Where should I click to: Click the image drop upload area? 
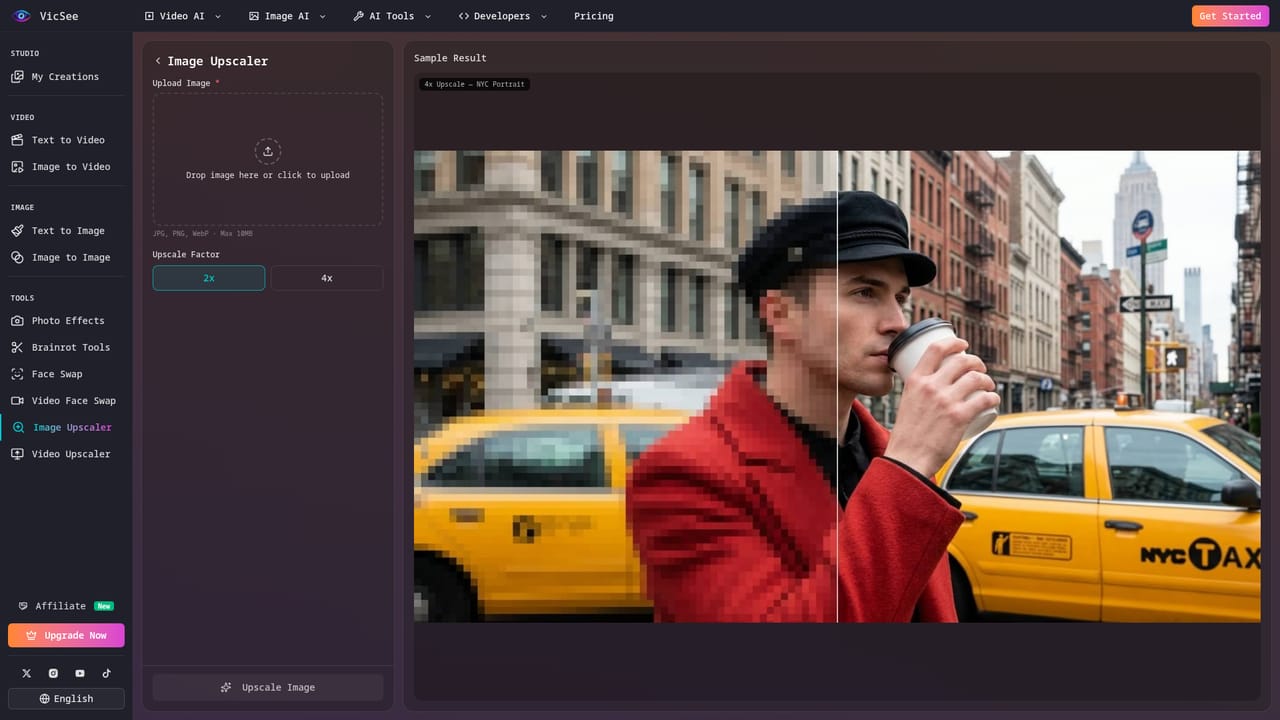268,160
